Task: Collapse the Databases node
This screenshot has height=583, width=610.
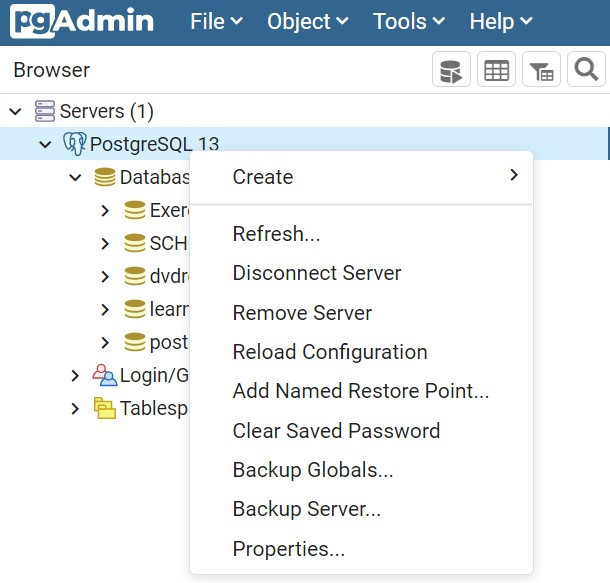Action: [75, 178]
